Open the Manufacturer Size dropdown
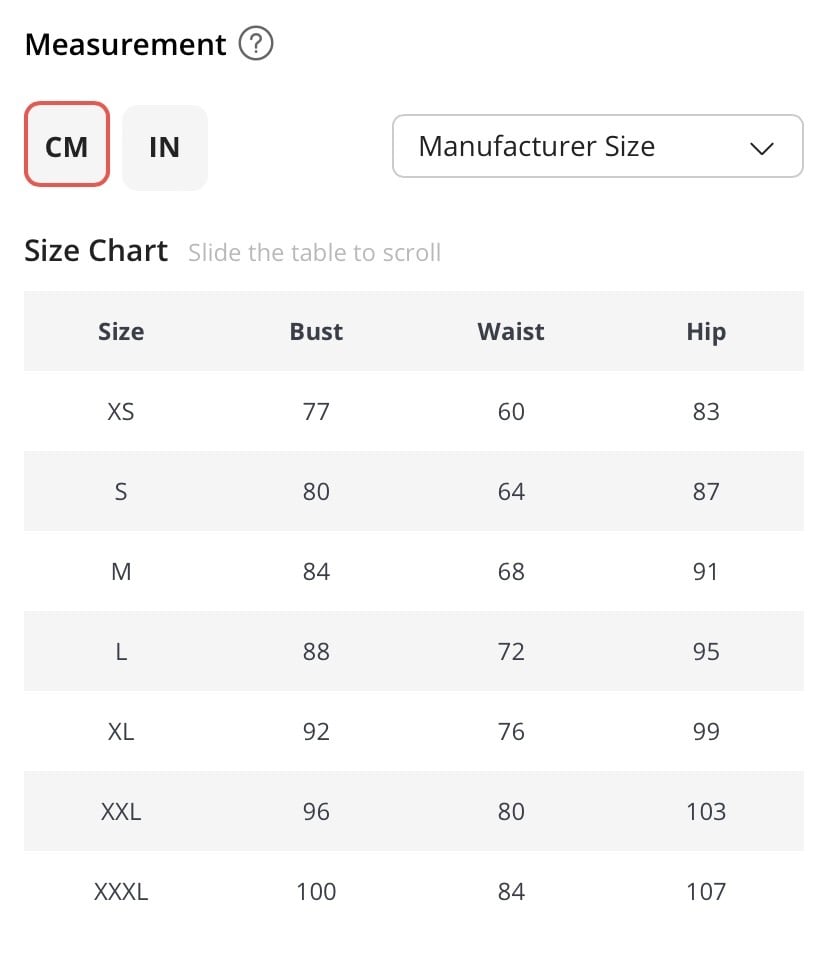 coord(597,146)
